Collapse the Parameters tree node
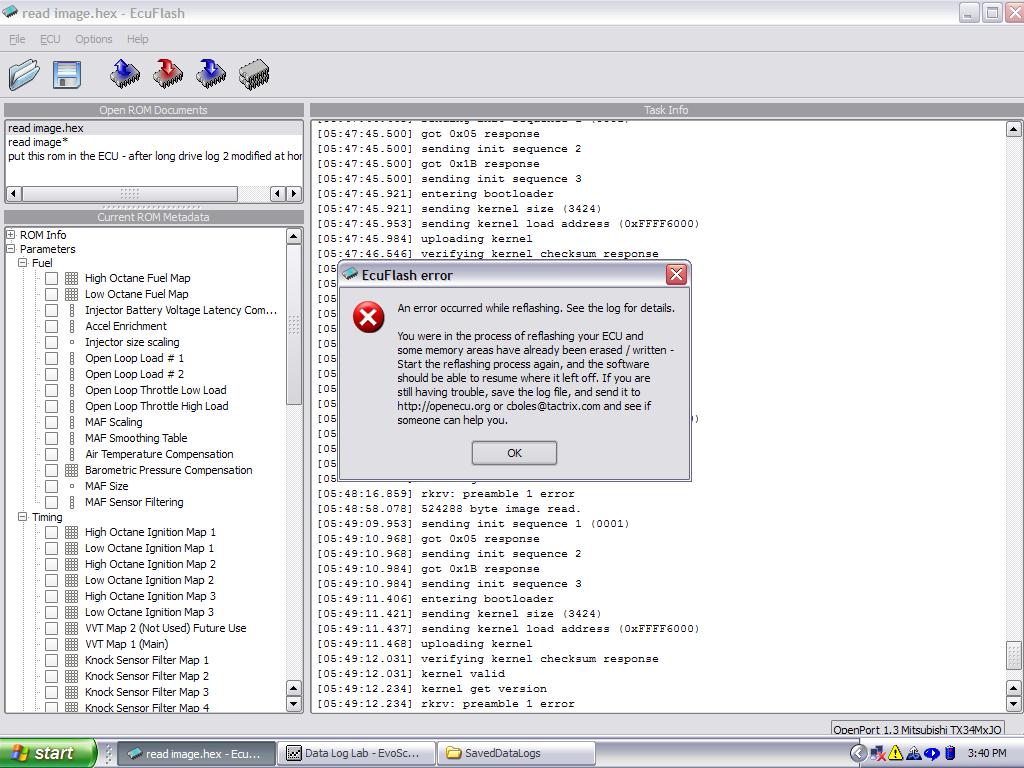This screenshot has height=768, width=1024. click(10, 249)
